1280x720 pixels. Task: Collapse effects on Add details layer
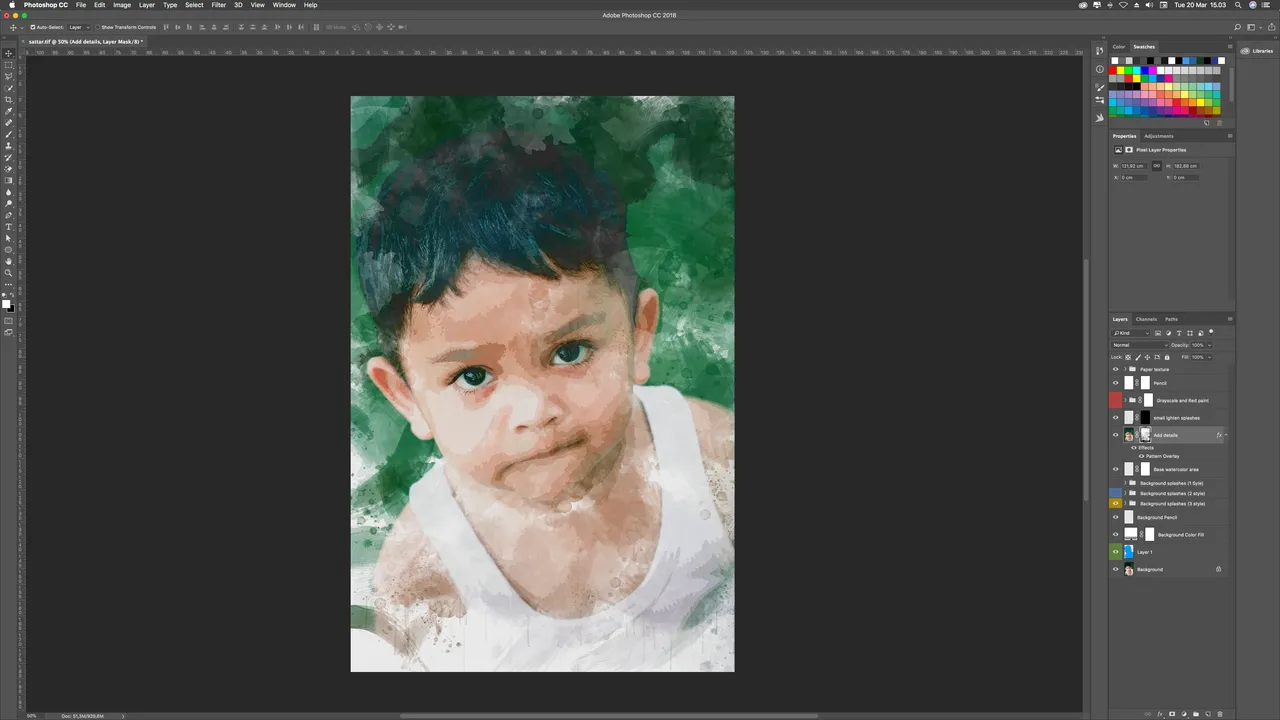(1226, 435)
